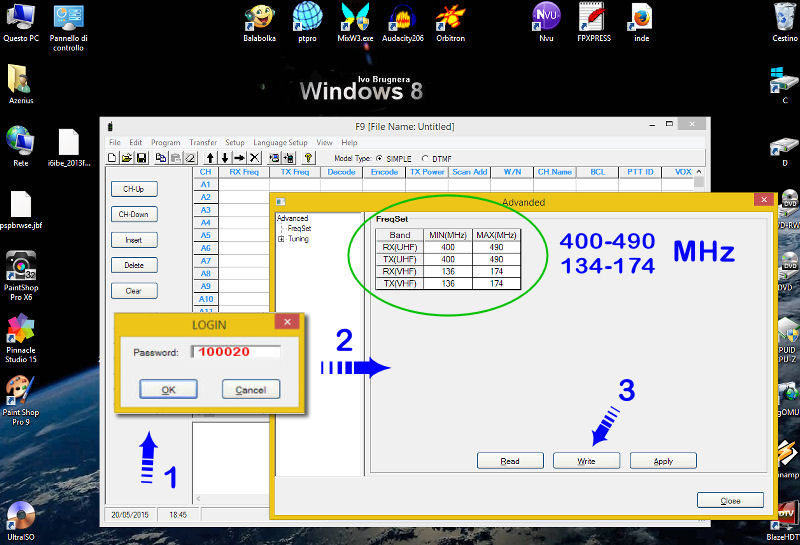Open Azerius folder on desktop

coord(21,84)
